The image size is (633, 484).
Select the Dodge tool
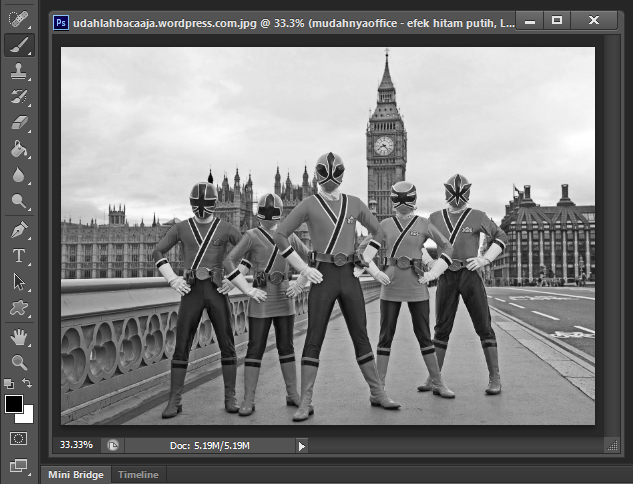click(x=19, y=201)
